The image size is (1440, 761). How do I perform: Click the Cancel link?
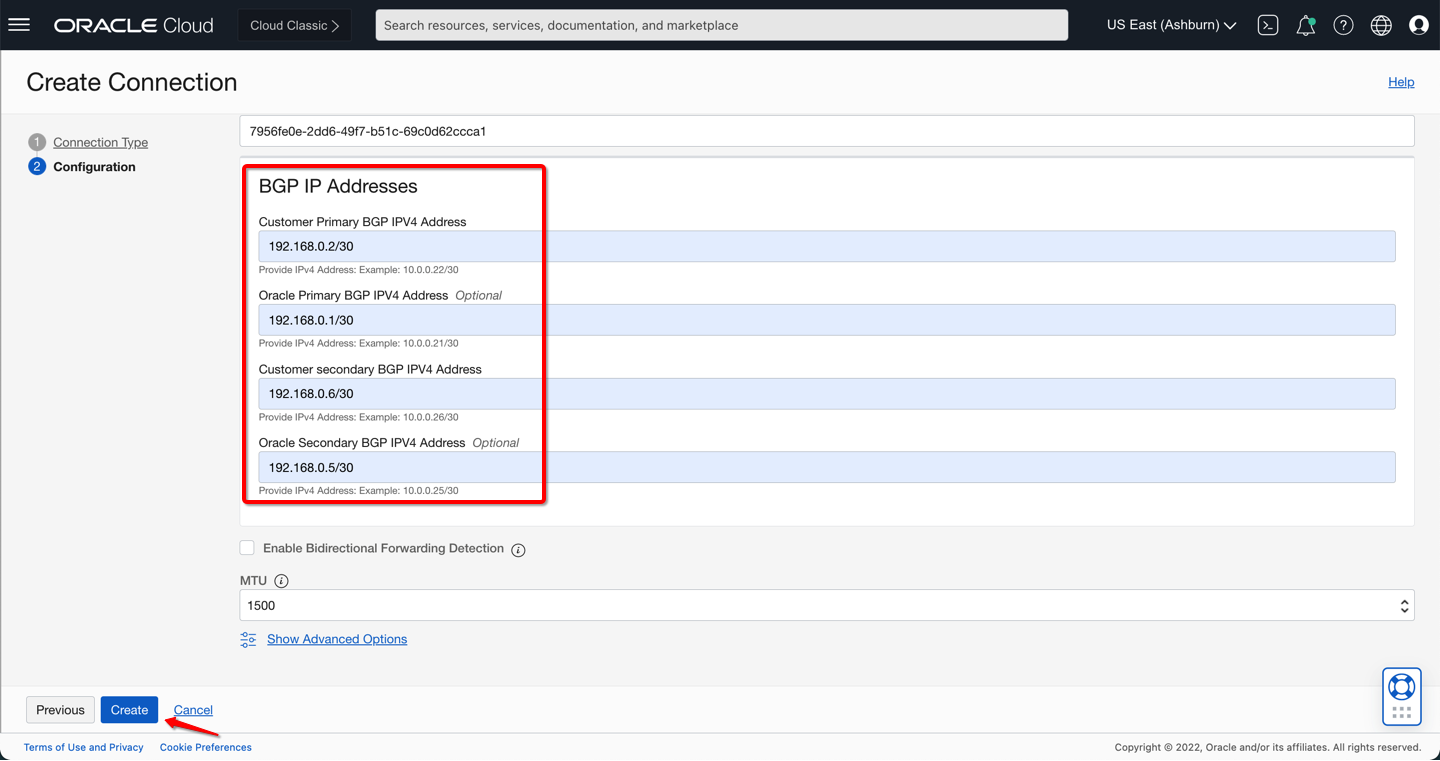193,710
